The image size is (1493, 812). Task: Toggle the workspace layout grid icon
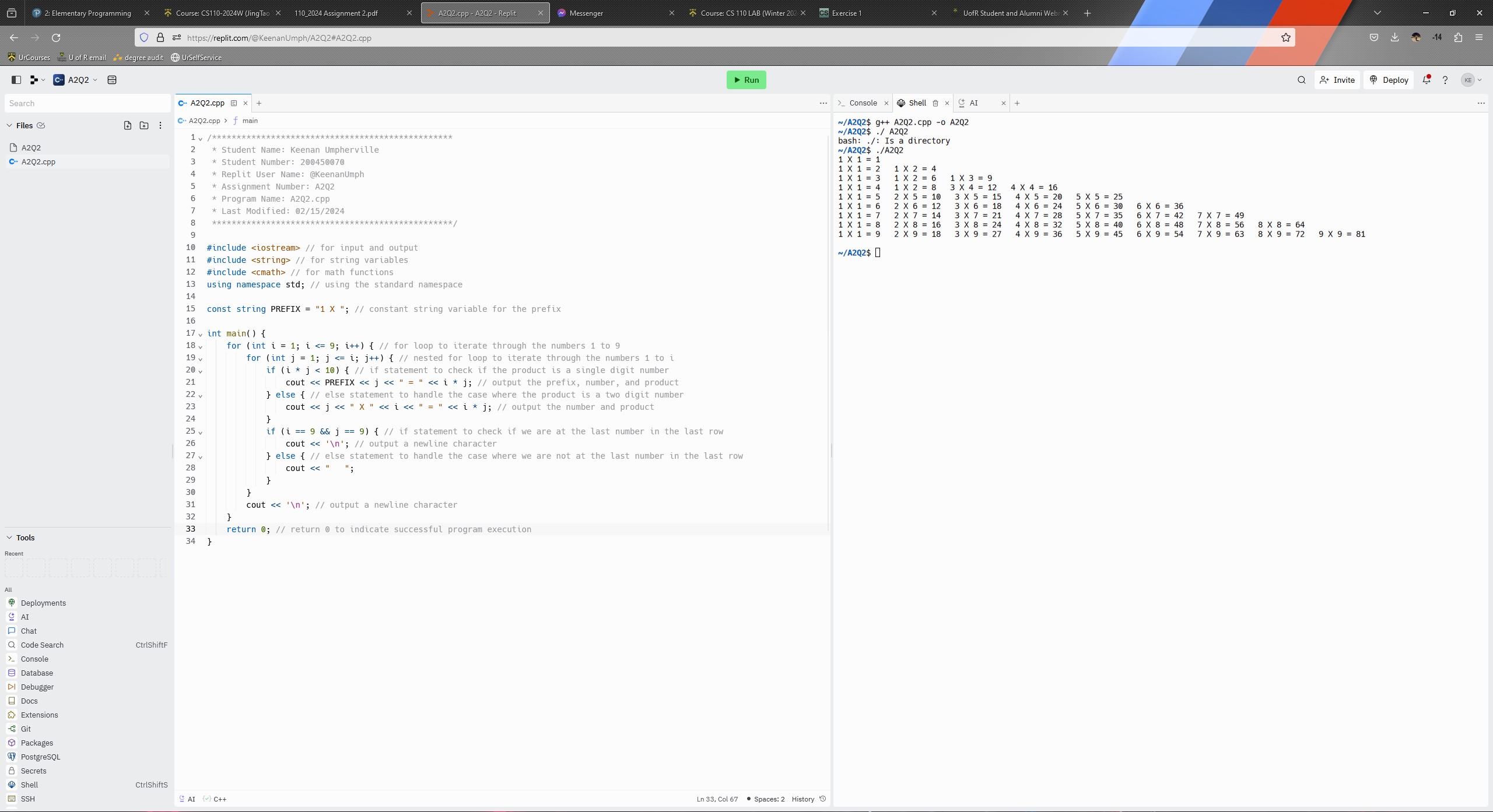coord(111,80)
